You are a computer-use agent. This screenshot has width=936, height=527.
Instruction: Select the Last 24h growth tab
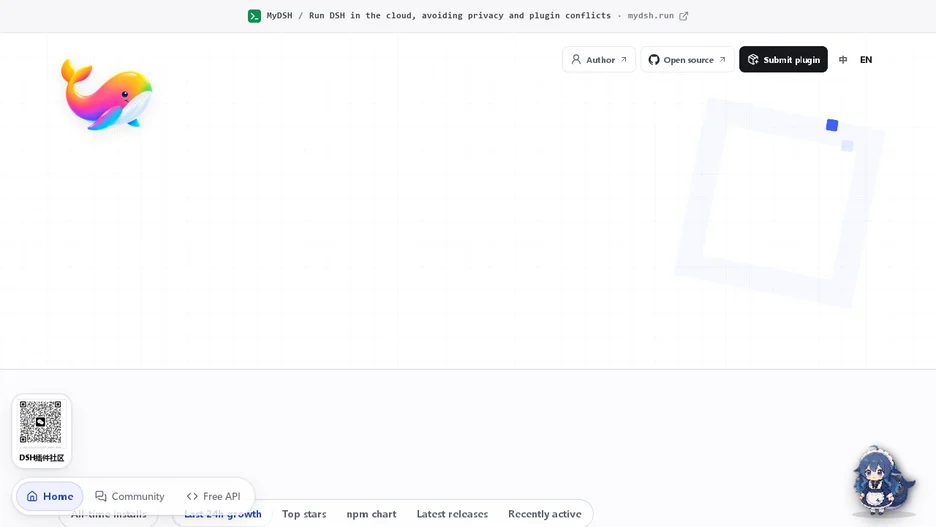pyautogui.click(x=223, y=514)
